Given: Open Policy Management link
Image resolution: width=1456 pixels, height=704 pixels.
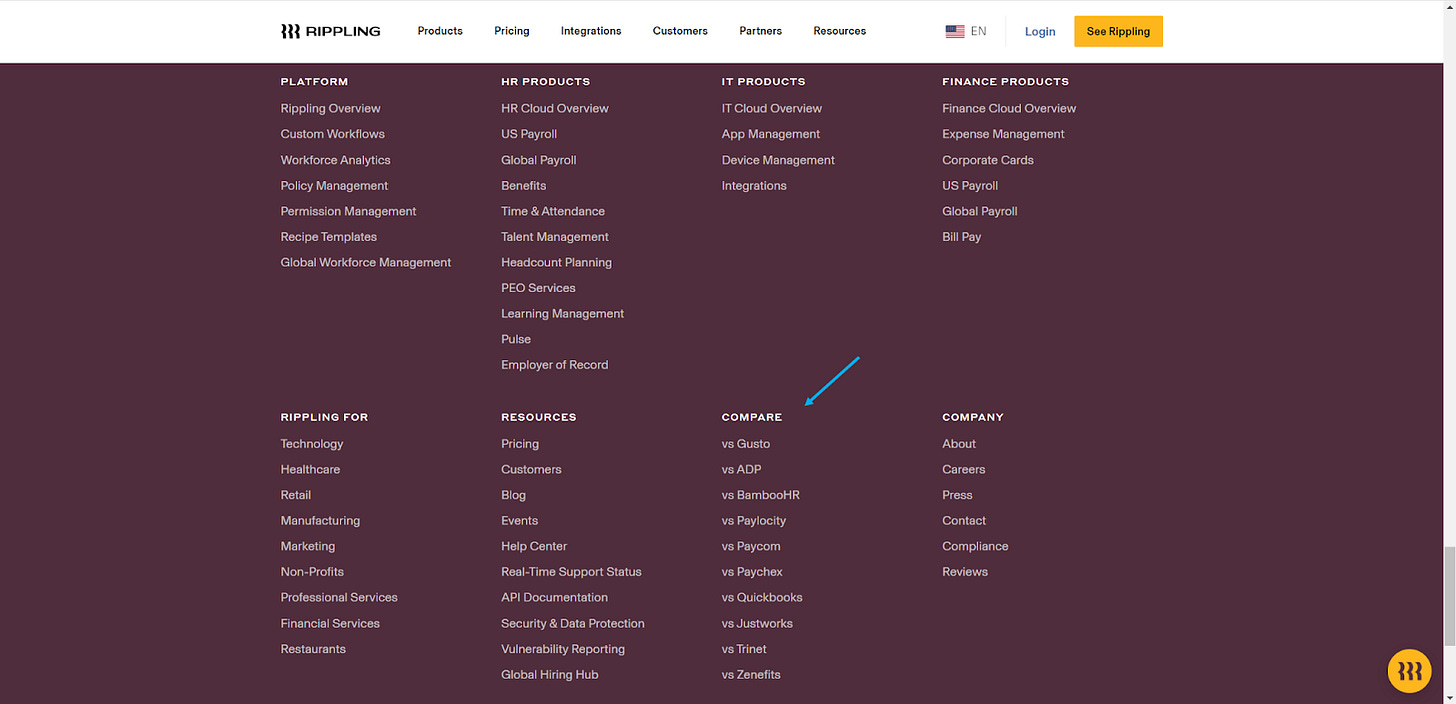Looking at the screenshot, I should (334, 186).
